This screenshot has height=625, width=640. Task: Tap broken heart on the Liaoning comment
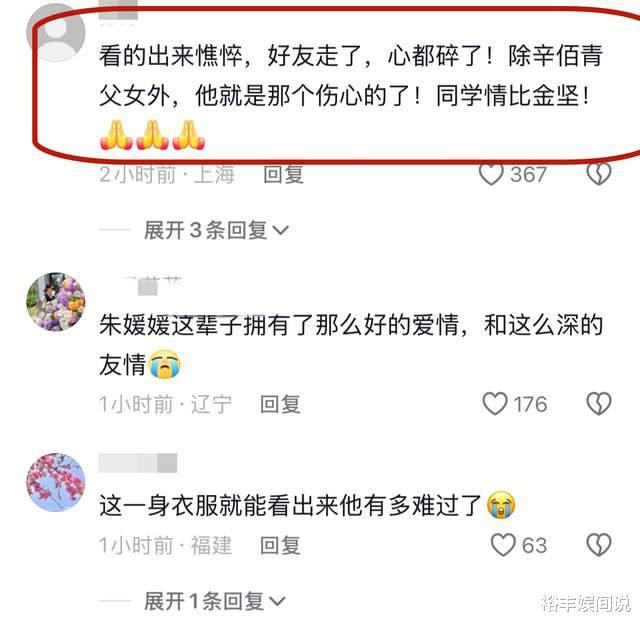click(x=598, y=404)
